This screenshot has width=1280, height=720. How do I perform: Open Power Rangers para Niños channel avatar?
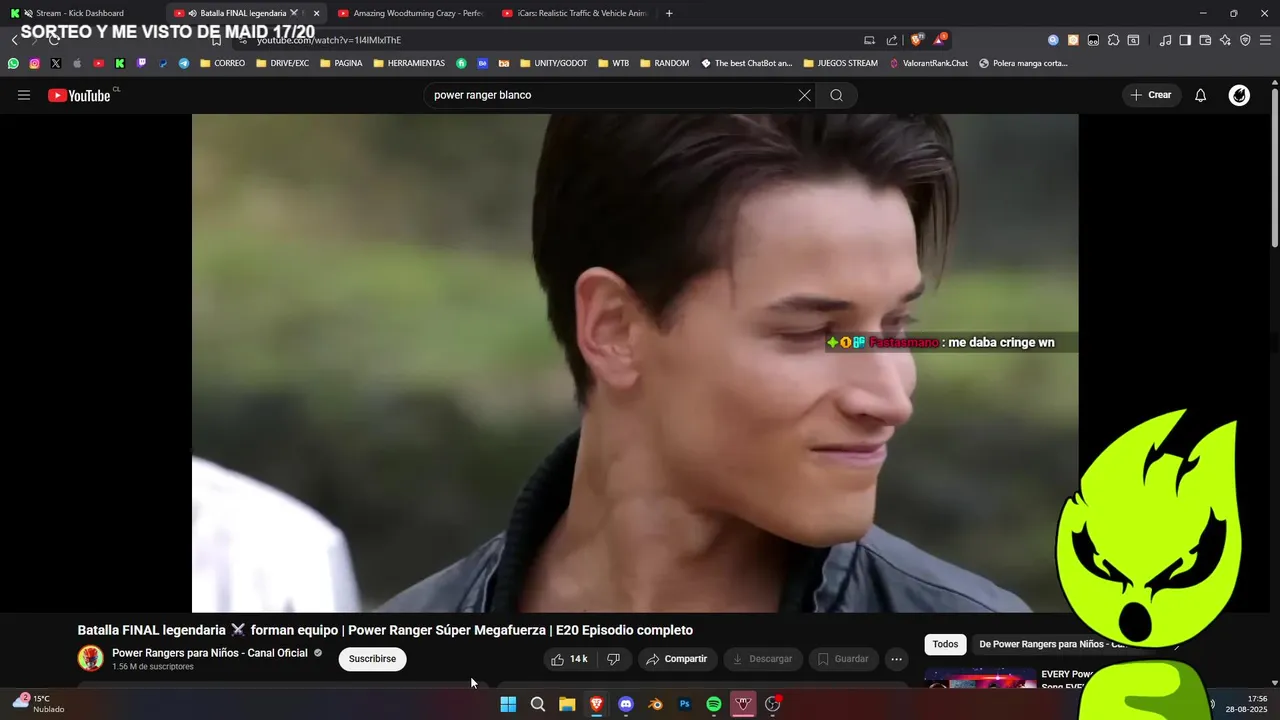(91, 658)
